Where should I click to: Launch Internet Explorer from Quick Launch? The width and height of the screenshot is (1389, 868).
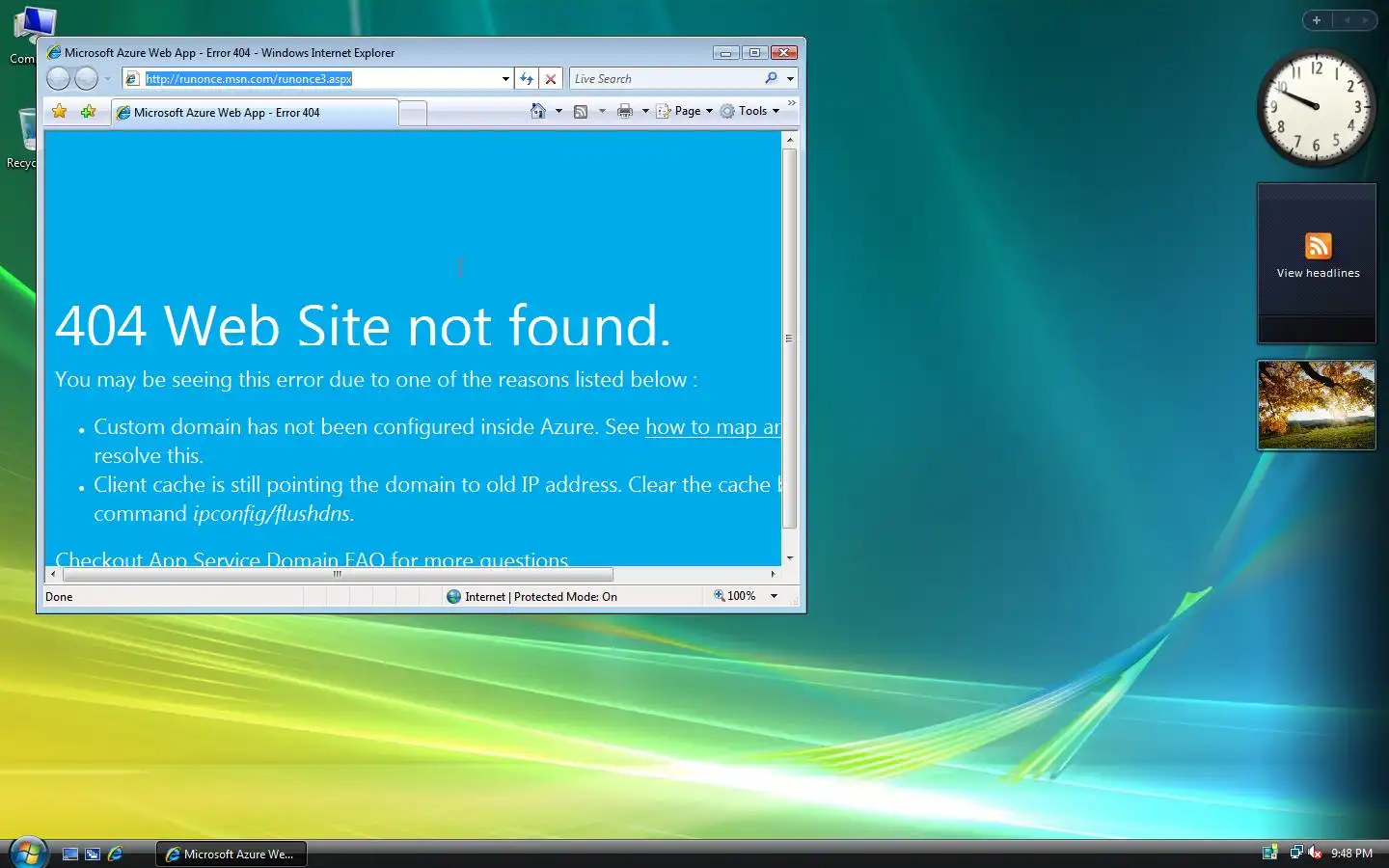pos(116,854)
